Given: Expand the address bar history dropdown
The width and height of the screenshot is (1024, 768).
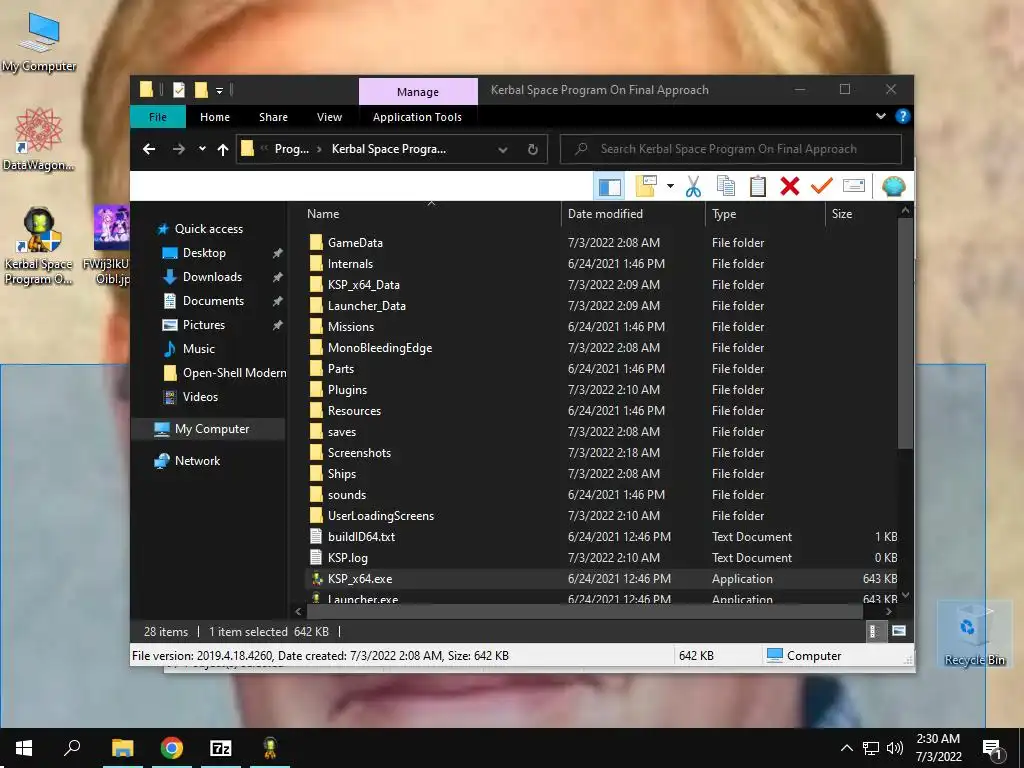Looking at the screenshot, I should point(503,150).
